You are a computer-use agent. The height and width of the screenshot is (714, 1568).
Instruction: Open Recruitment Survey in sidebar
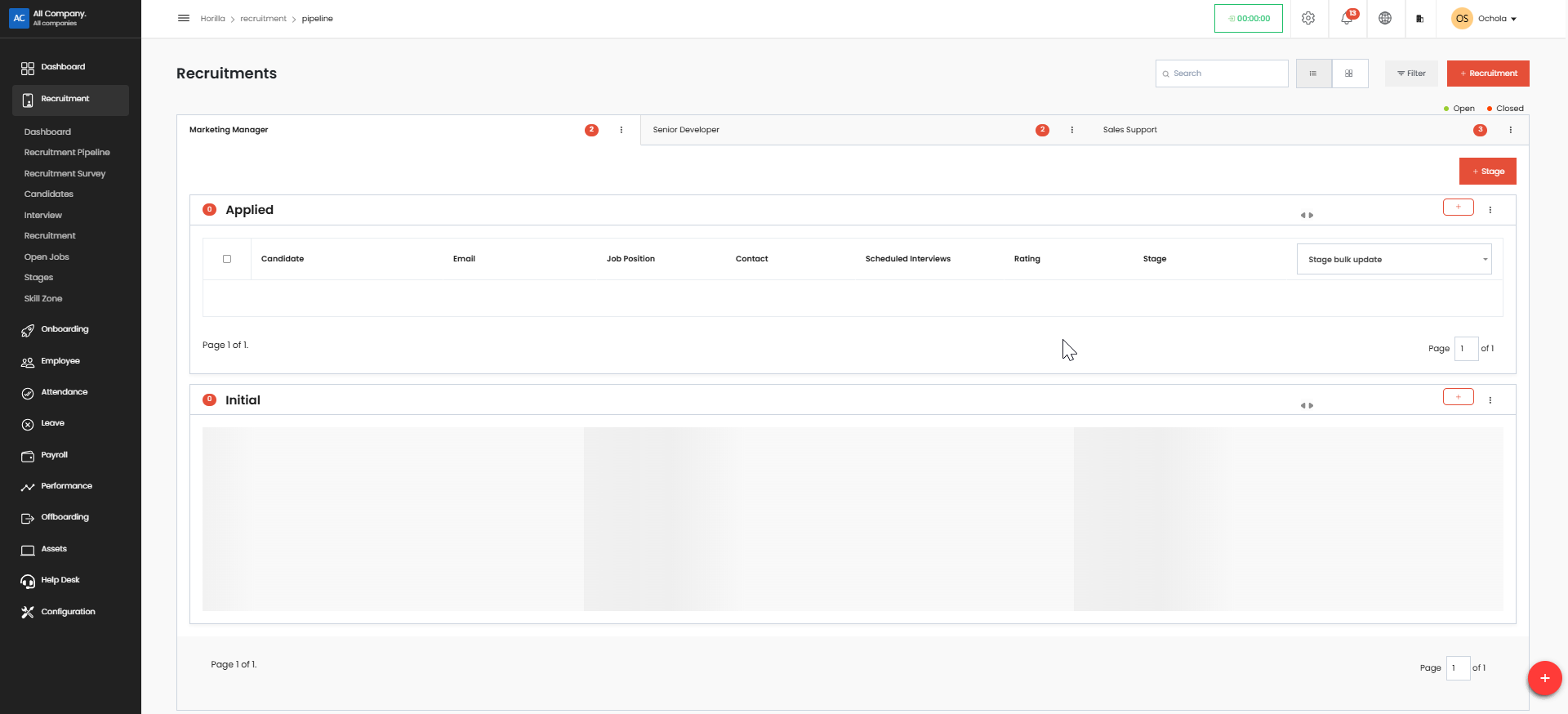click(x=65, y=174)
